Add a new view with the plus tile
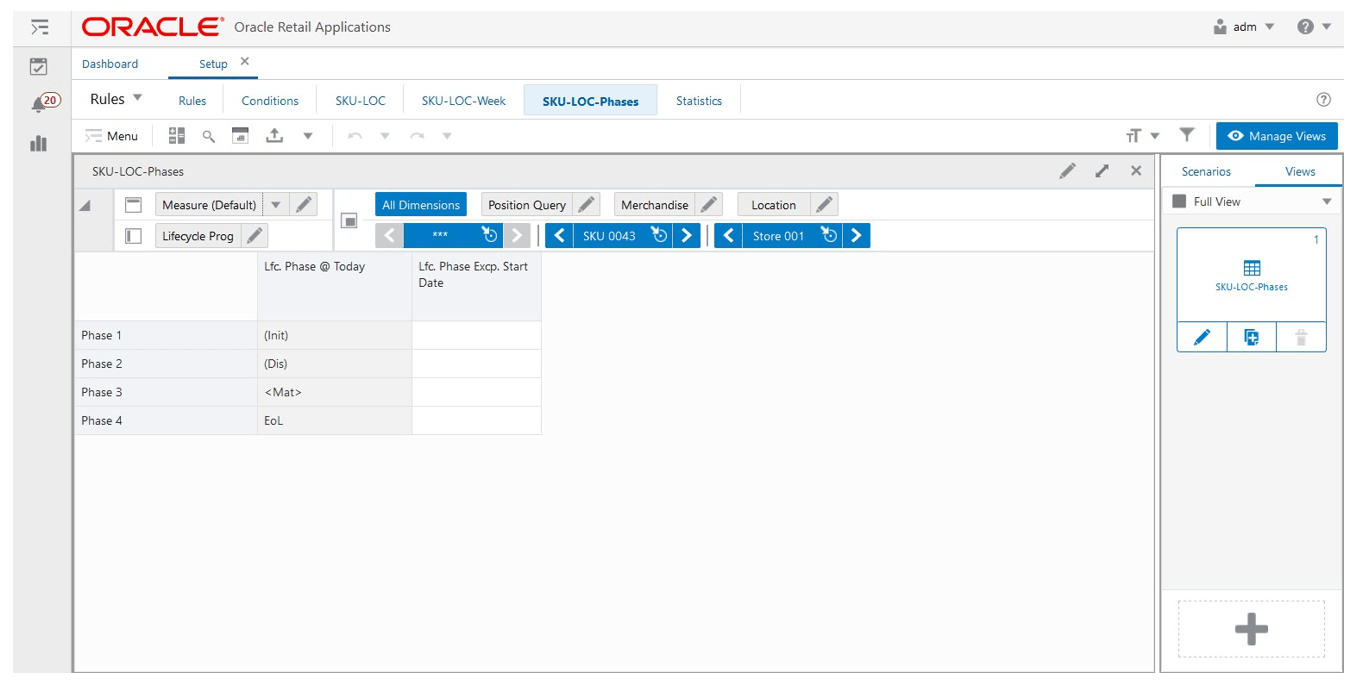This screenshot has height=683, width=1354. click(1249, 629)
